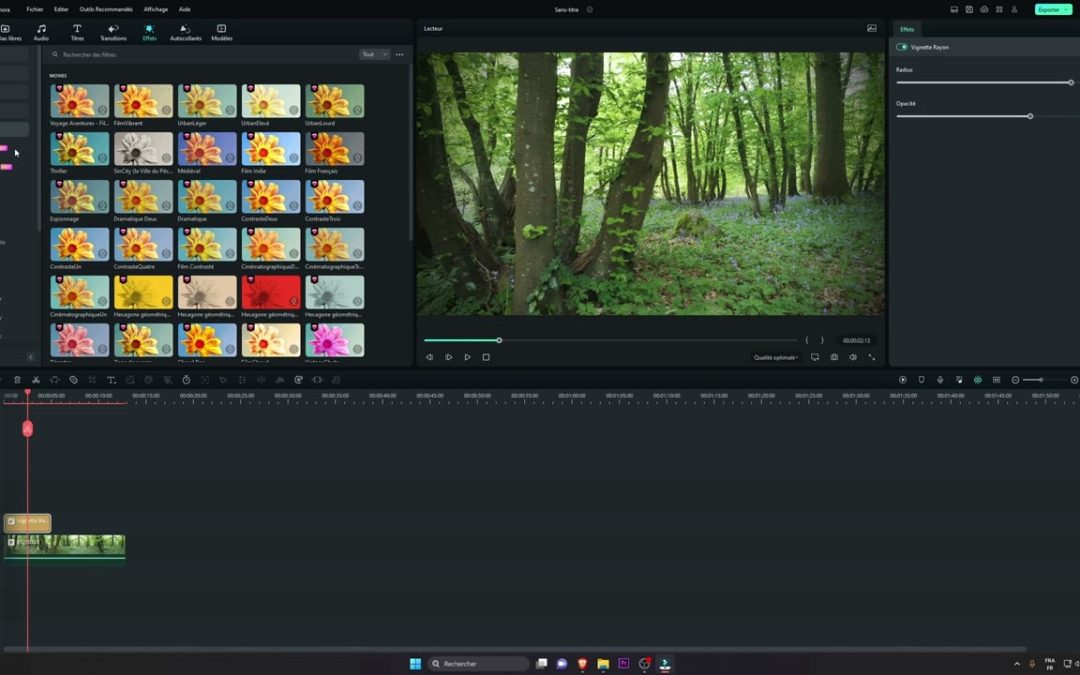Step back one frame in the player
Image resolution: width=1080 pixels, height=675 pixels.
coord(429,357)
